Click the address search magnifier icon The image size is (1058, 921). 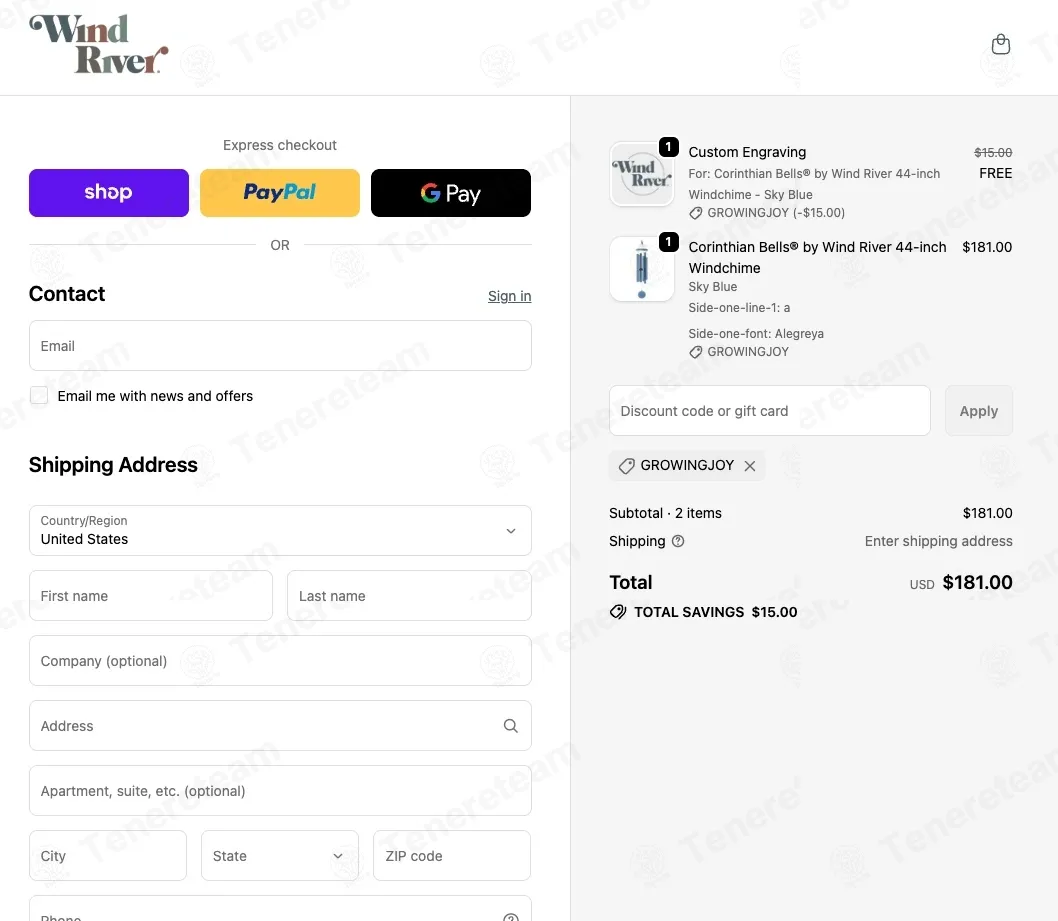tap(510, 726)
